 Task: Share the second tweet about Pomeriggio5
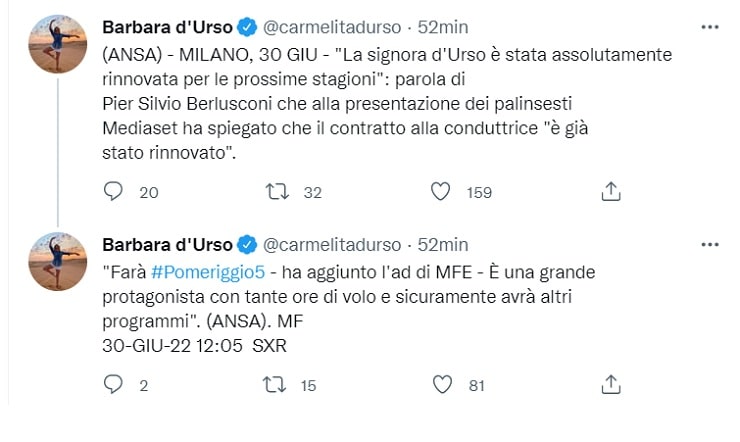611,384
